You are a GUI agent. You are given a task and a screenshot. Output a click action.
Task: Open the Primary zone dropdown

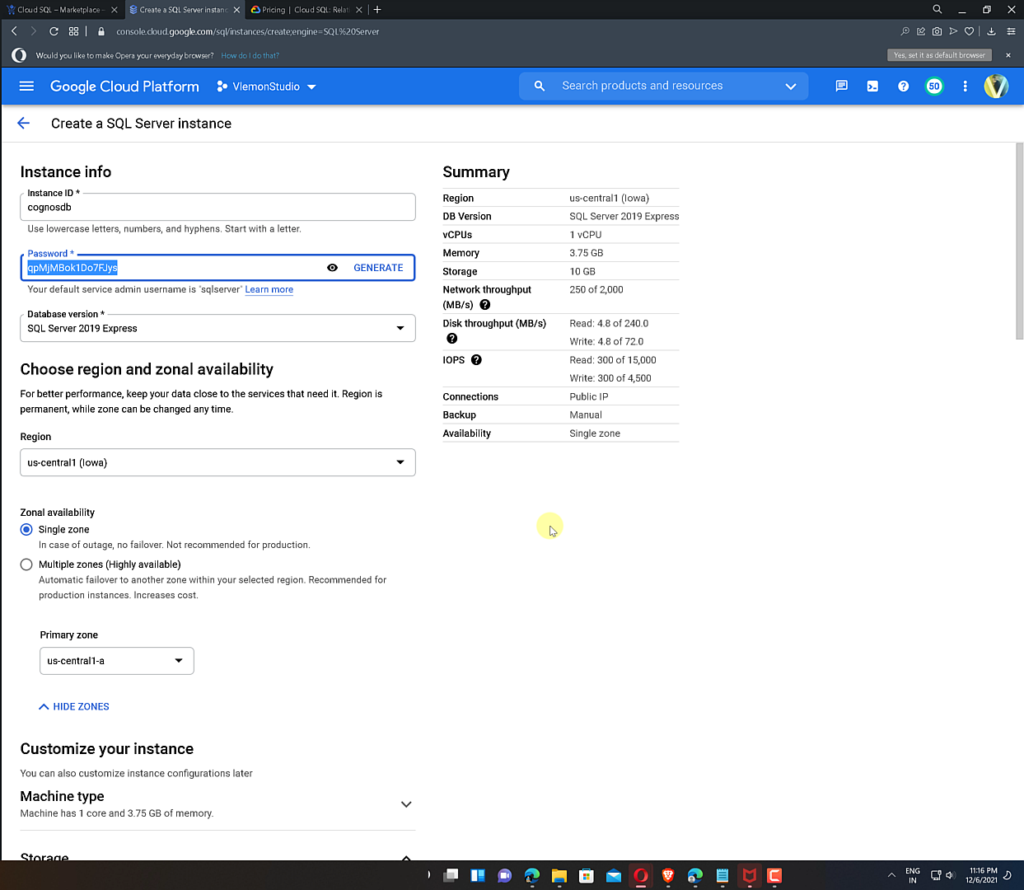point(178,661)
